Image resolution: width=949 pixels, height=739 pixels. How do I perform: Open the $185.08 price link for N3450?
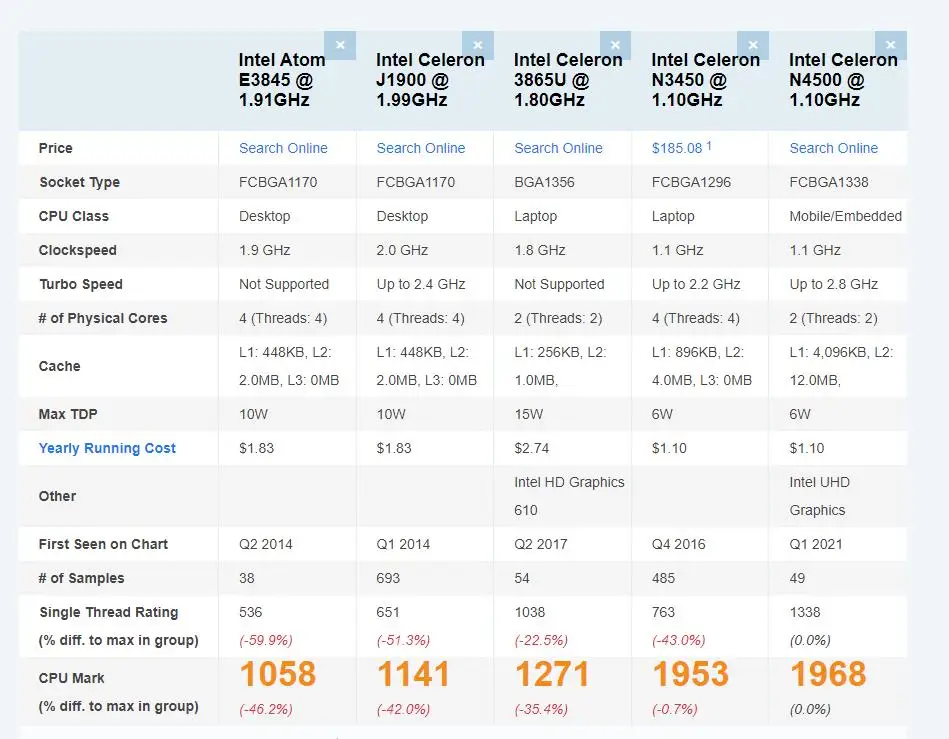tap(677, 147)
